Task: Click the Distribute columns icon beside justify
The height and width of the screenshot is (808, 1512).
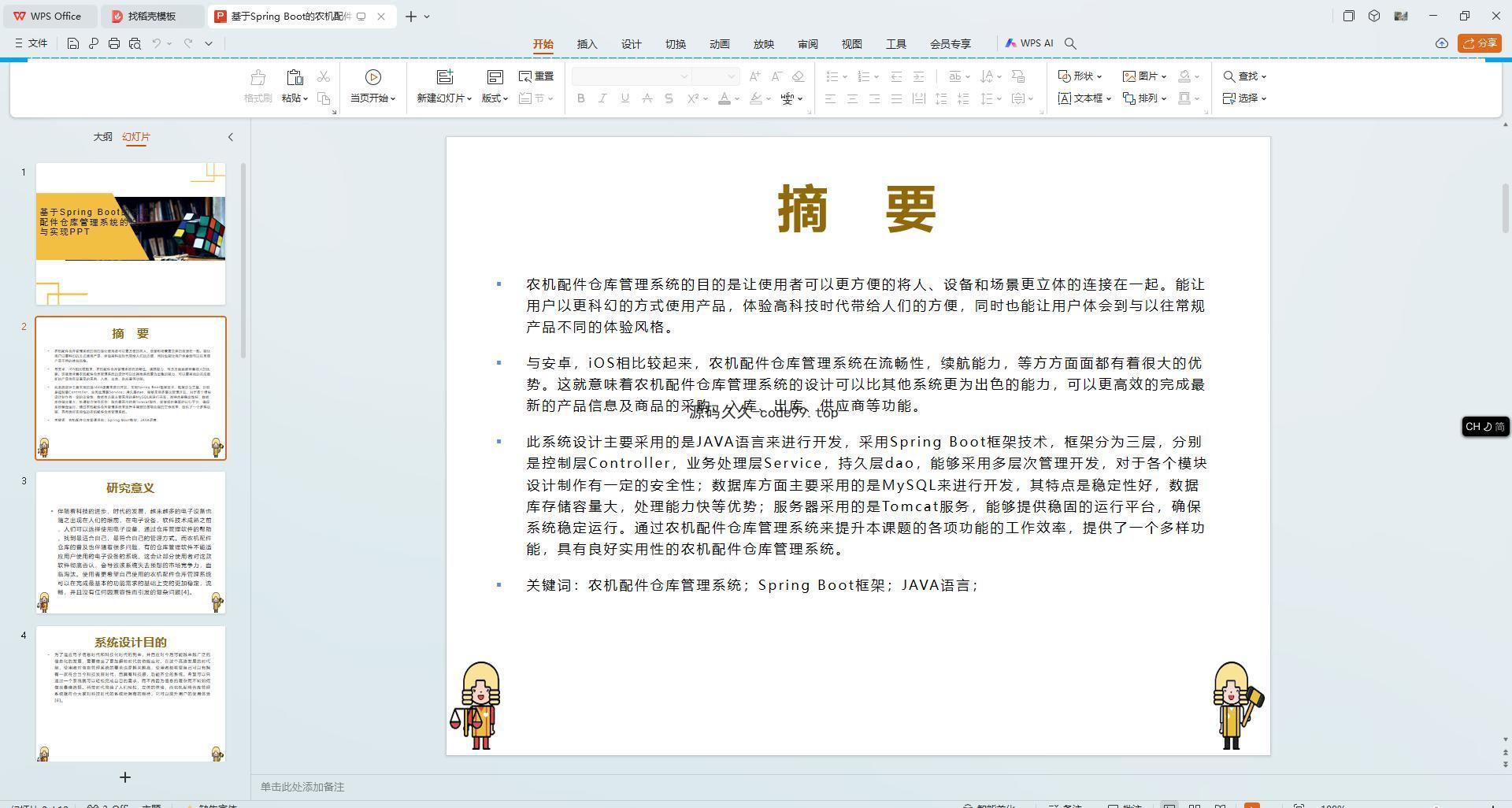Action: 918,98
